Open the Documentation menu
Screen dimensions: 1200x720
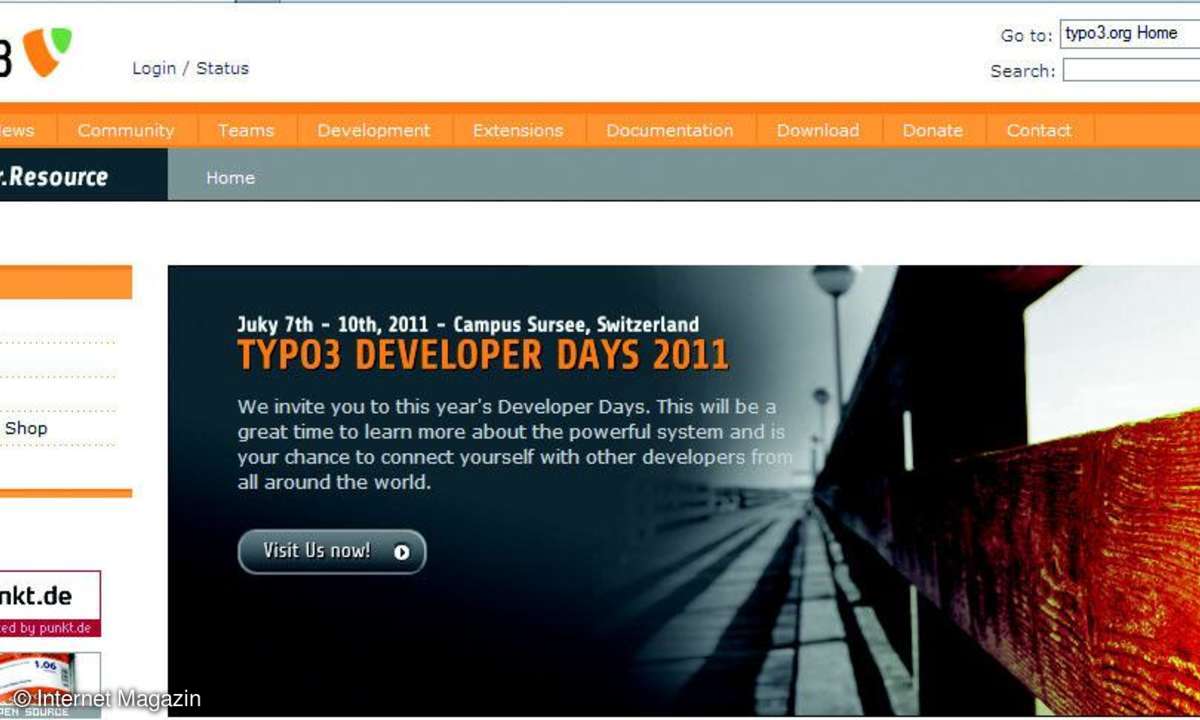[x=670, y=130]
